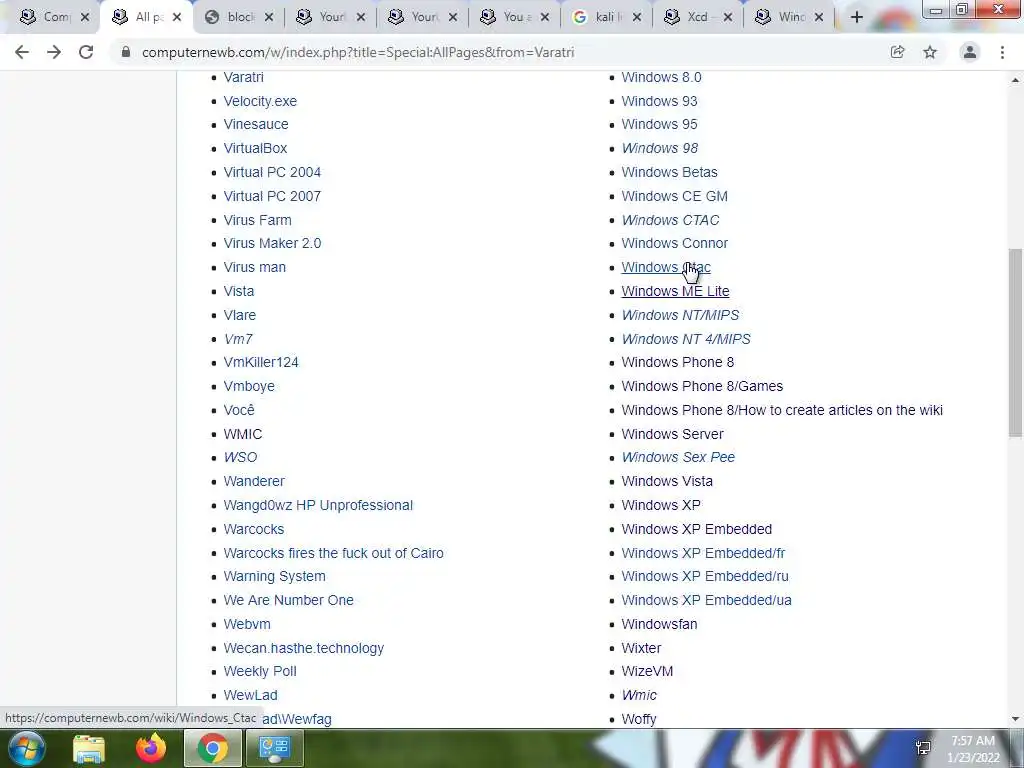This screenshot has height=768, width=1024.
Task: Open the Windows CE GM link
Action: tap(675, 196)
